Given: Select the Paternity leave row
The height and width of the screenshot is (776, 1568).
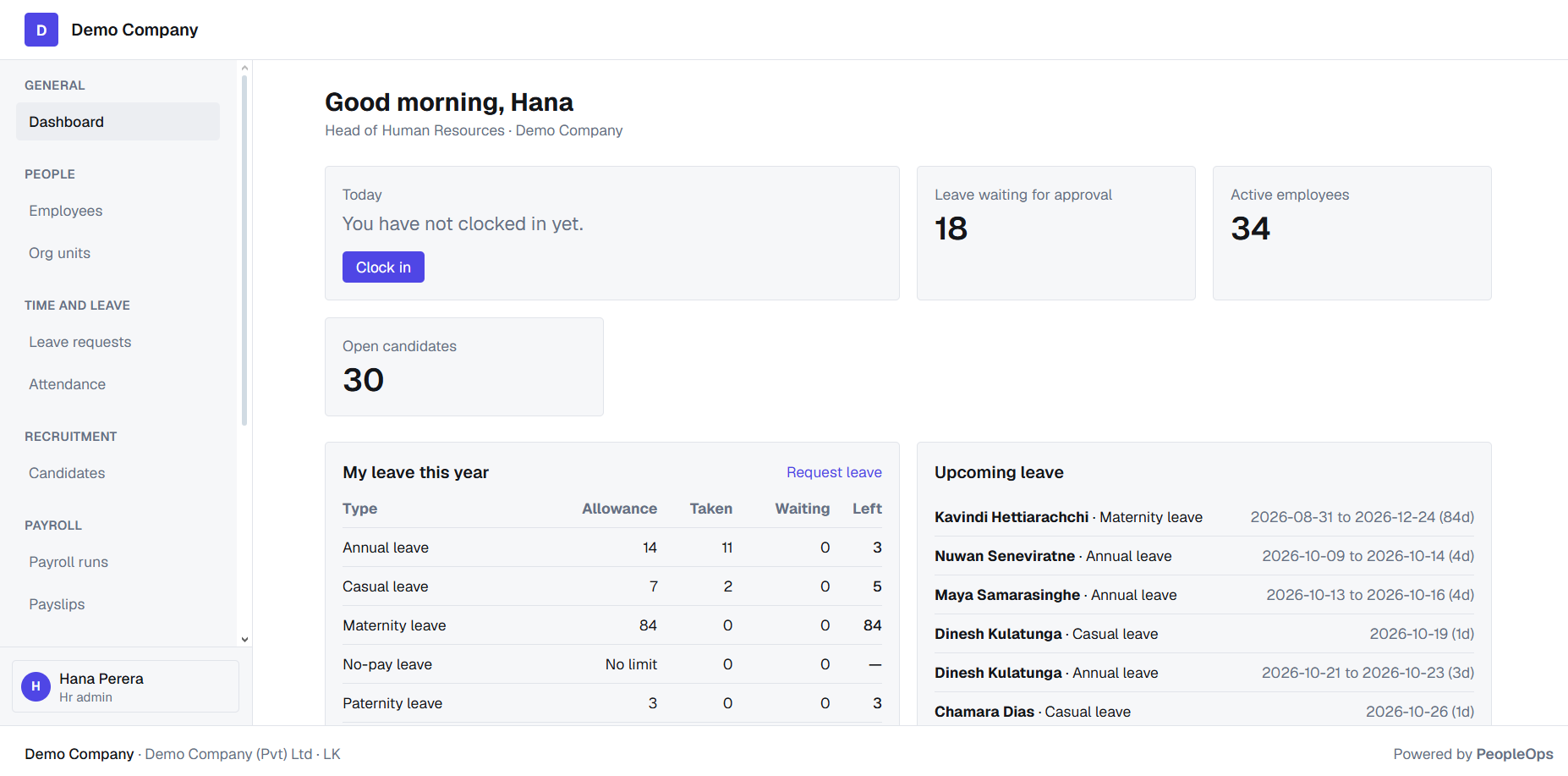Looking at the screenshot, I should [612, 703].
